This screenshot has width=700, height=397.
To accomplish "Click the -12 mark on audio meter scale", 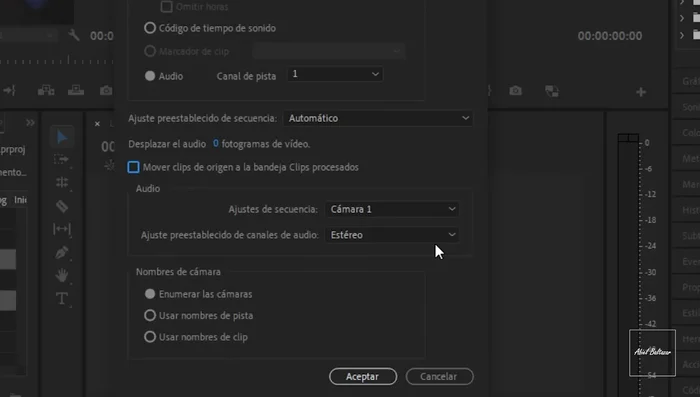I will pyautogui.click(x=650, y=194).
